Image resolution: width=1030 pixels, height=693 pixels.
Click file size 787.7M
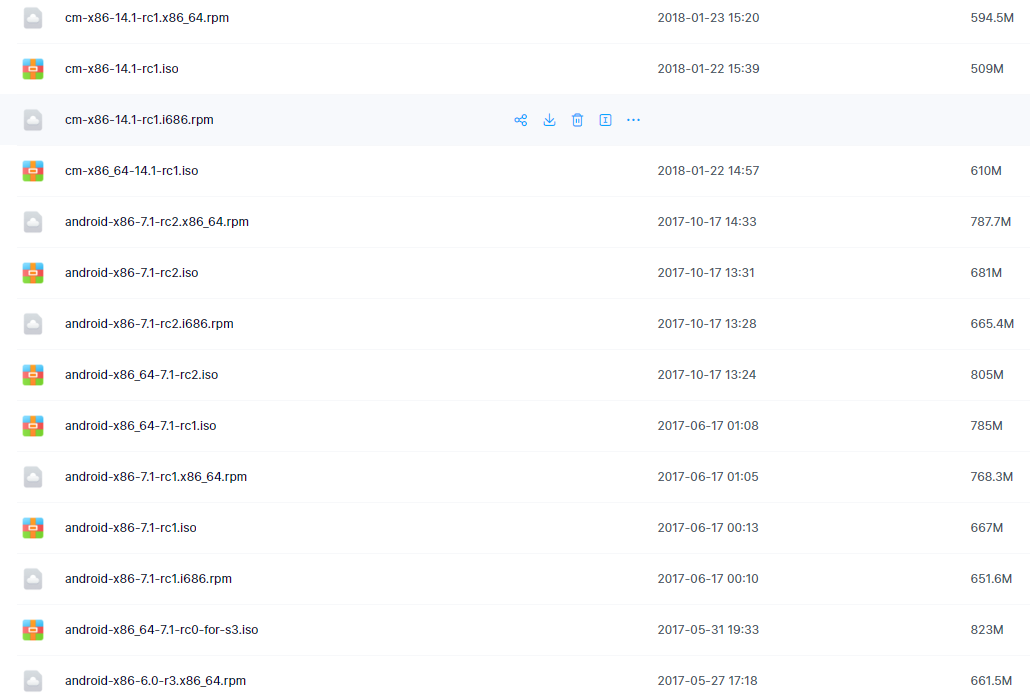pyautogui.click(x=991, y=222)
